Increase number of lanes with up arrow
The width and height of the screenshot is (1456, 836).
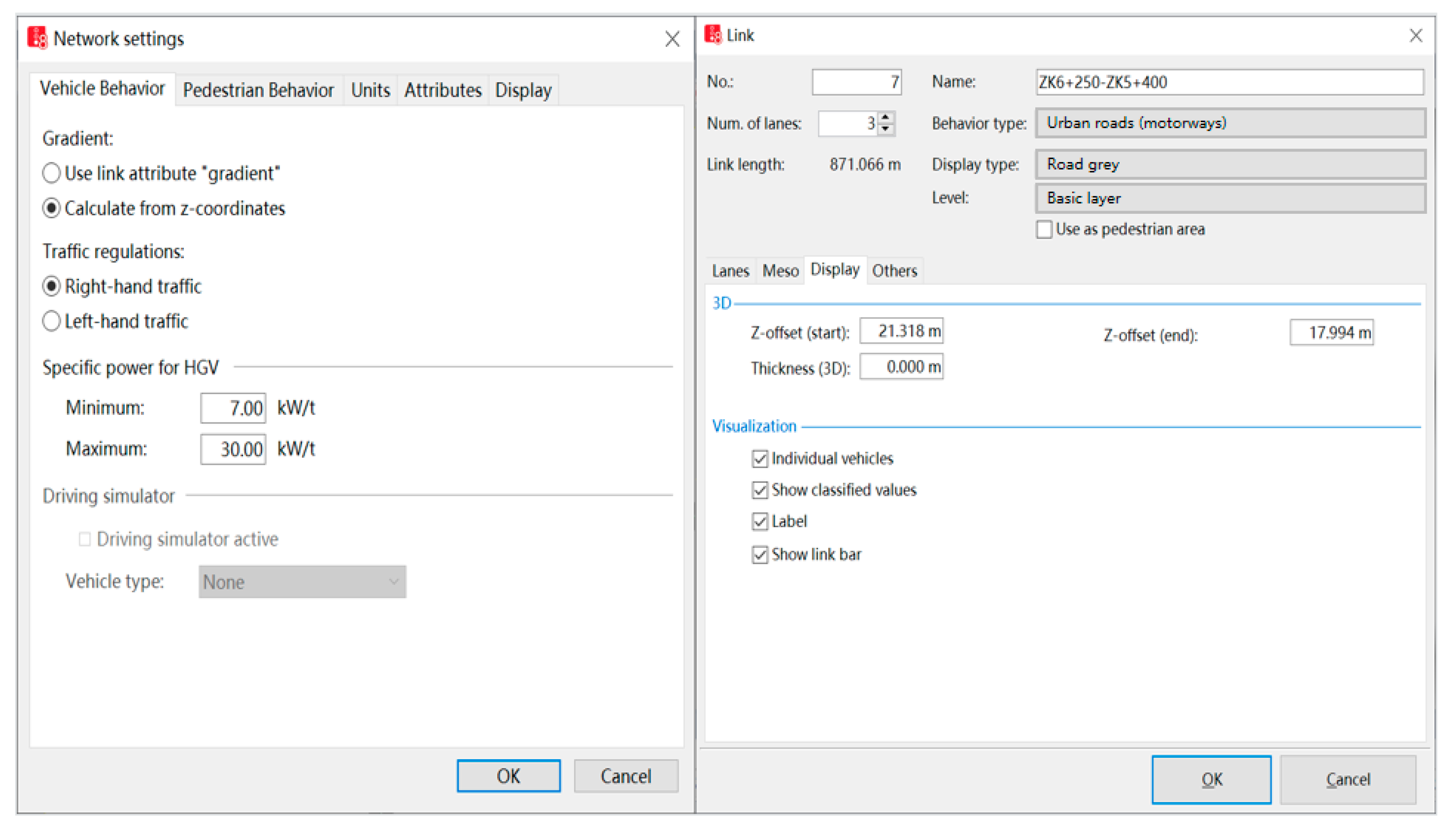[886, 117]
